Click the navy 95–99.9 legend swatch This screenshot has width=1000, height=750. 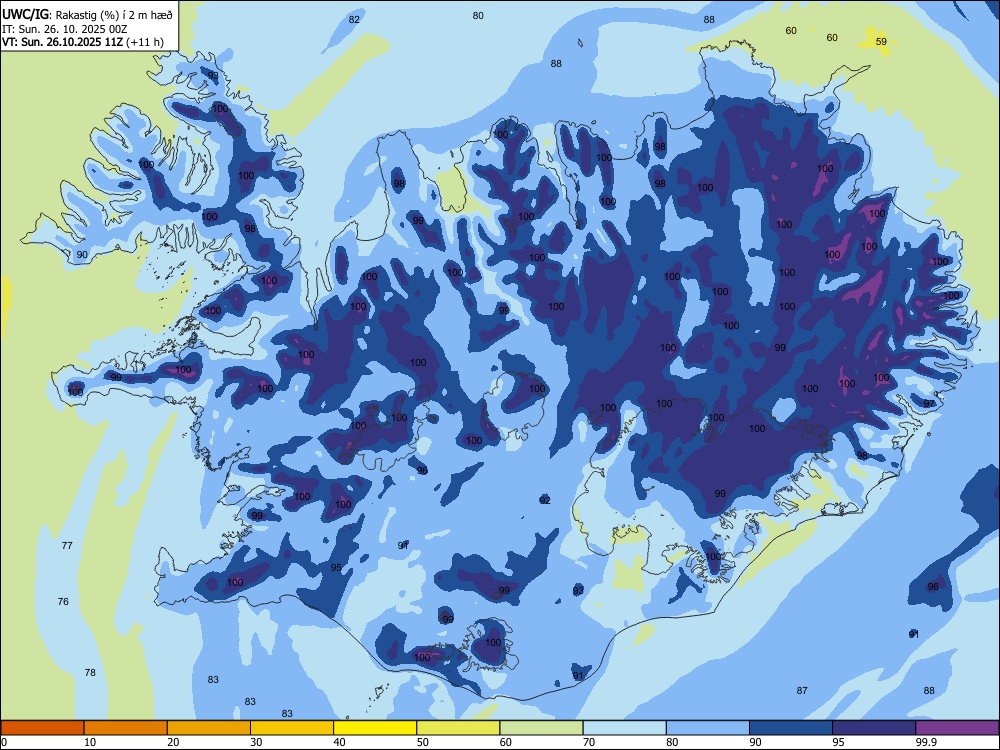point(874,728)
